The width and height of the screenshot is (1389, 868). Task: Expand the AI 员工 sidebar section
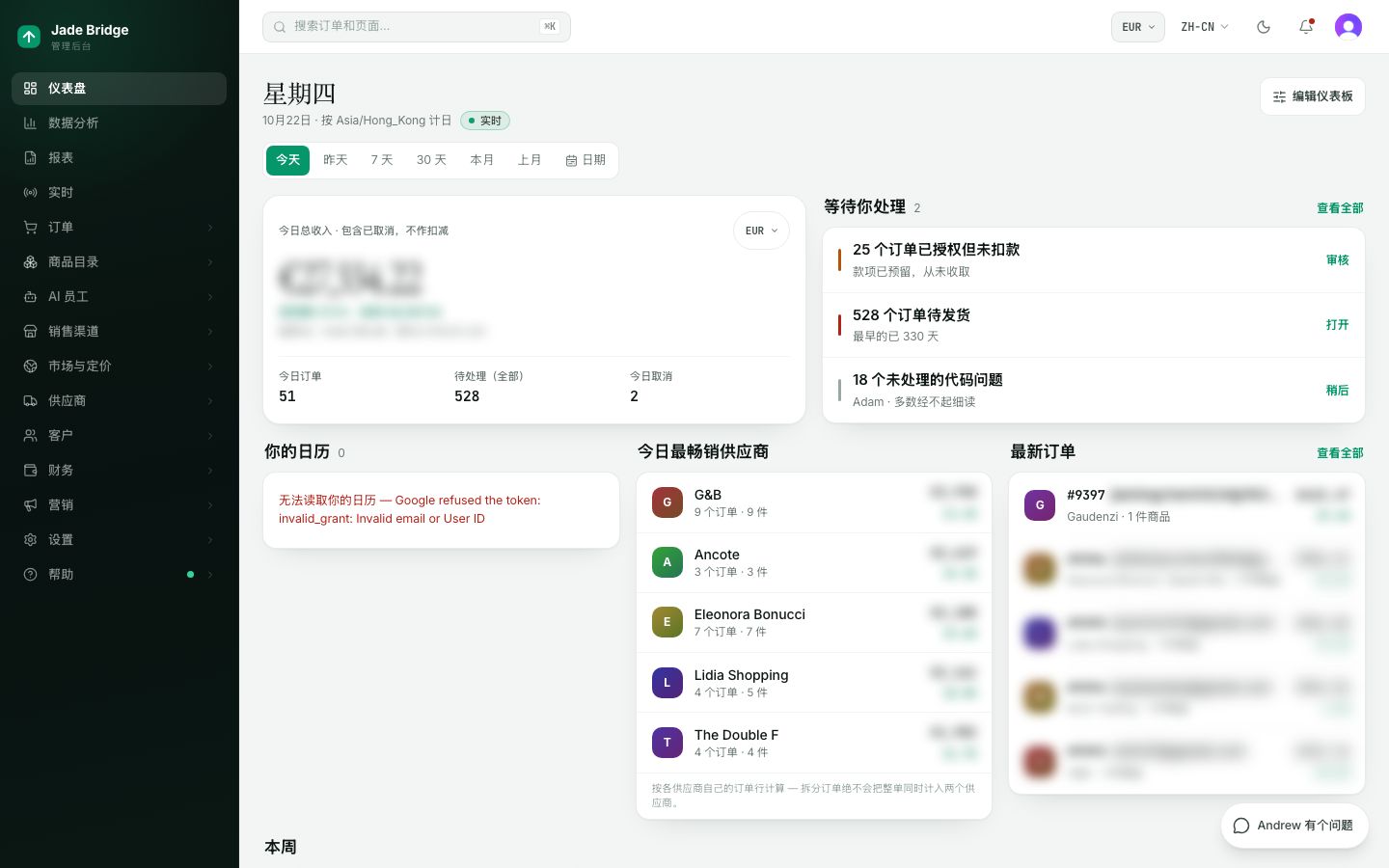(119, 296)
